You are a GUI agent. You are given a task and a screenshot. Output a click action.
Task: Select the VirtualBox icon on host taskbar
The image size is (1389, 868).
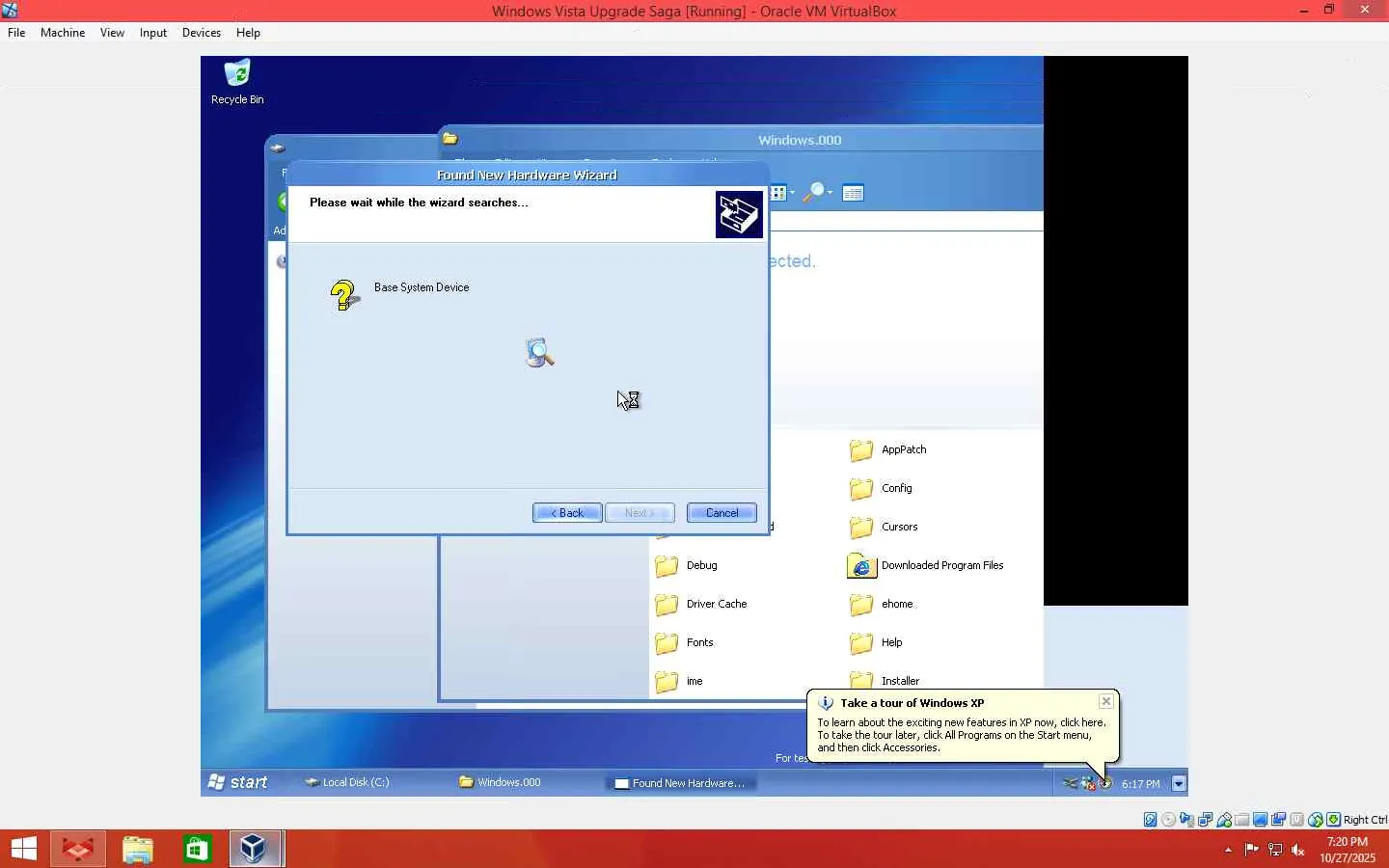[256, 849]
